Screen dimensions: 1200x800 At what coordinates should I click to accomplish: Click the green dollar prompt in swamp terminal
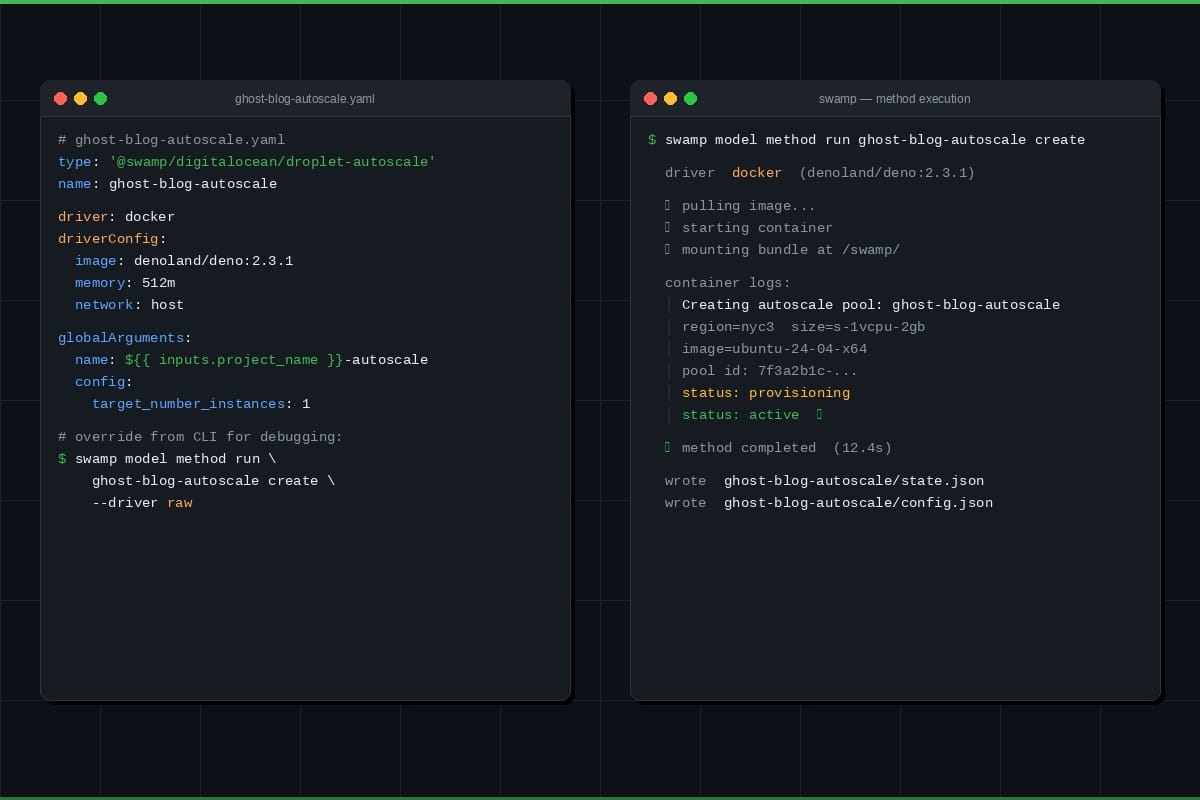pyautogui.click(x=651, y=139)
